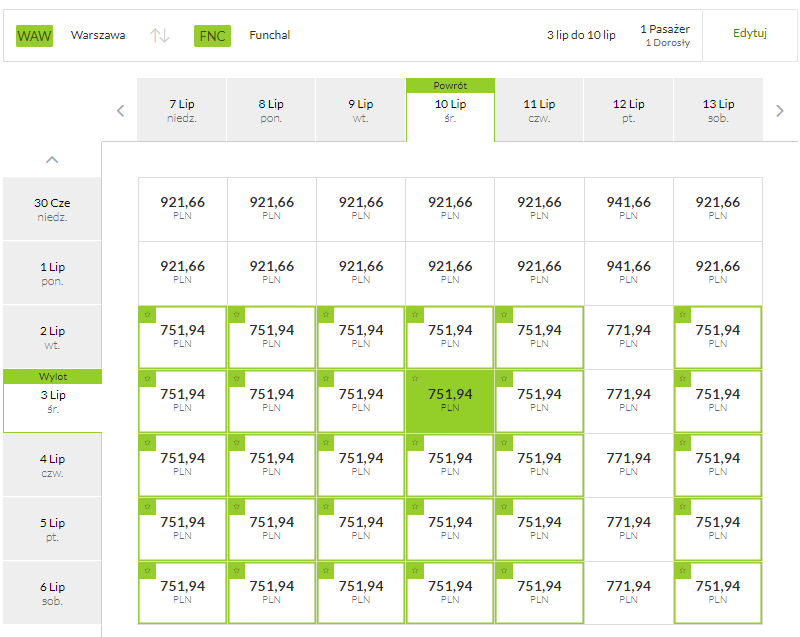Image resolution: width=800 pixels, height=637 pixels.
Task: Pick 921,66 PLN fare for 1 Lip and 9 Lip
Action: [361, 273]
